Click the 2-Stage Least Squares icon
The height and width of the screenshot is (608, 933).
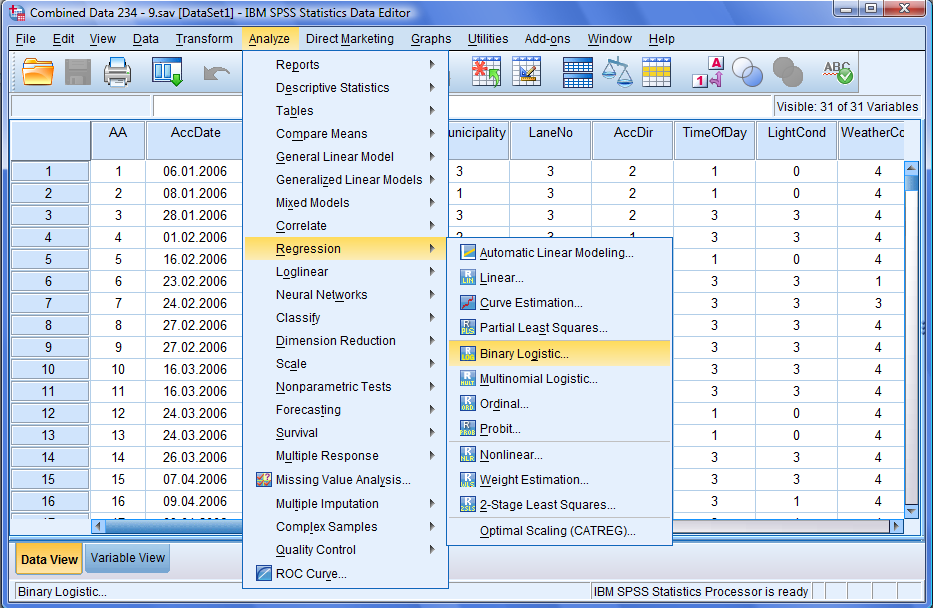tap(468, 504)
